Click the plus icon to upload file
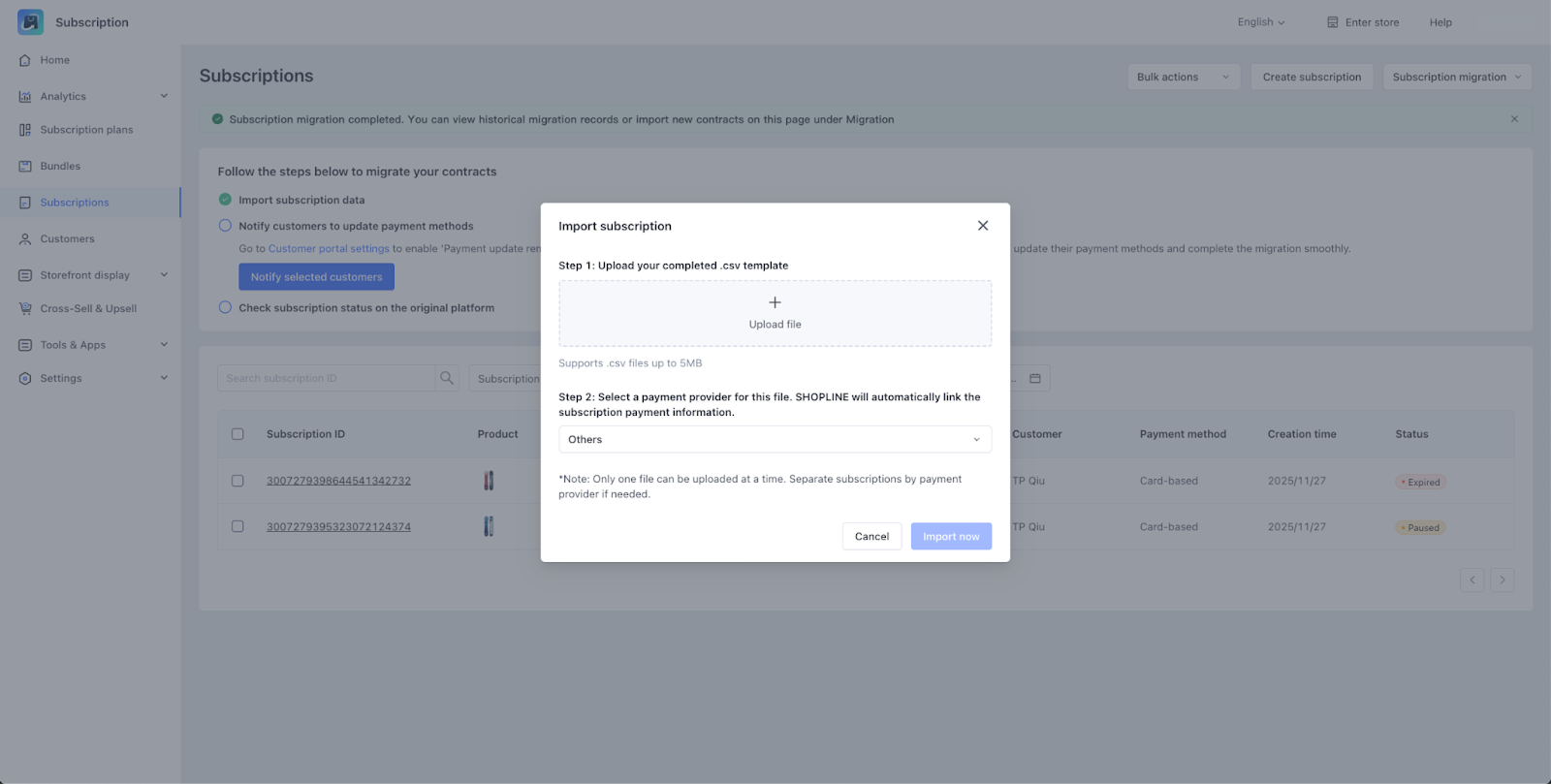 click(x=775, y=302)
